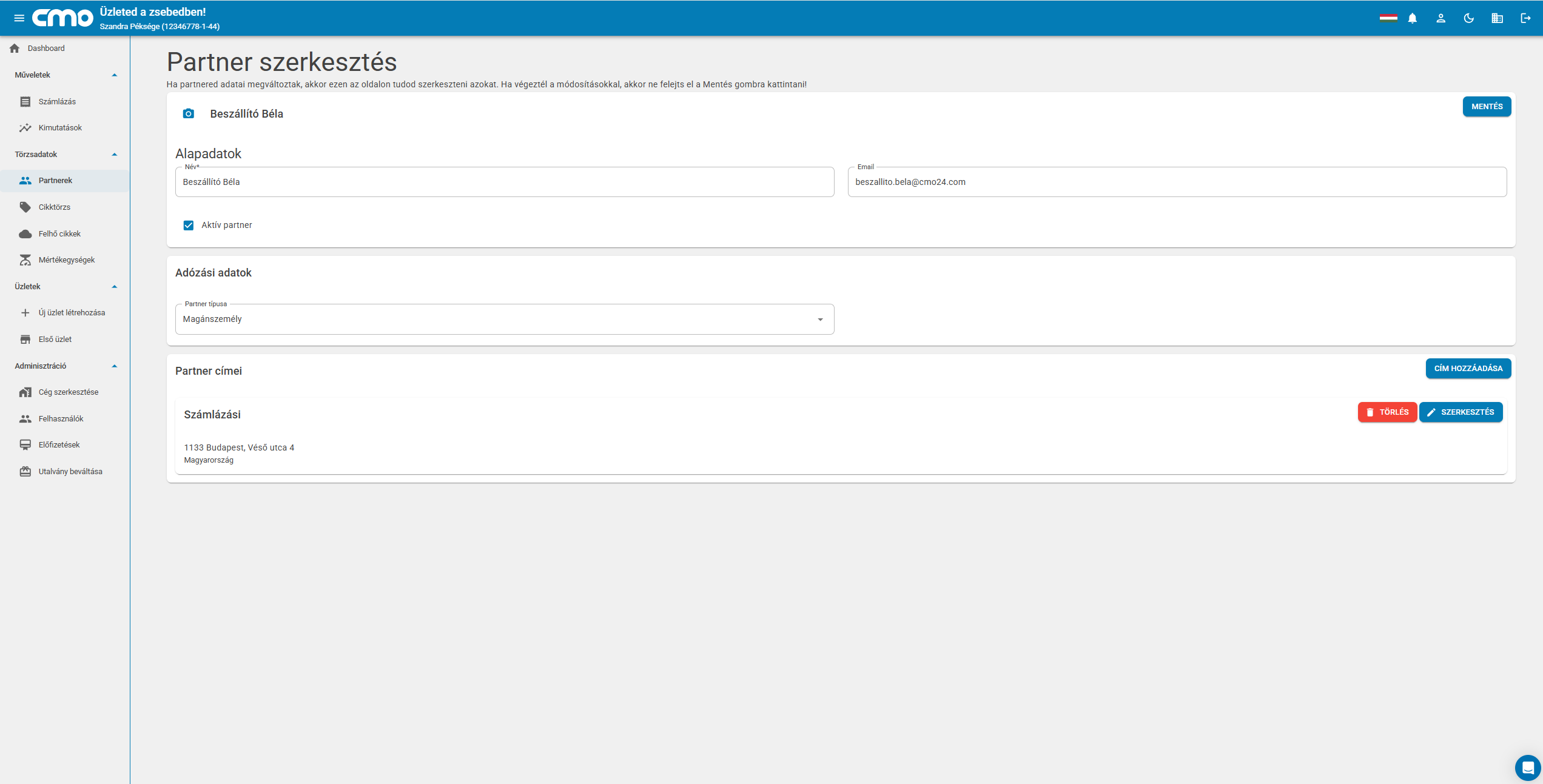This screenshot has width=1543, height=784.
Task: Collapse the Műveletek section
Action: point(114,75)
